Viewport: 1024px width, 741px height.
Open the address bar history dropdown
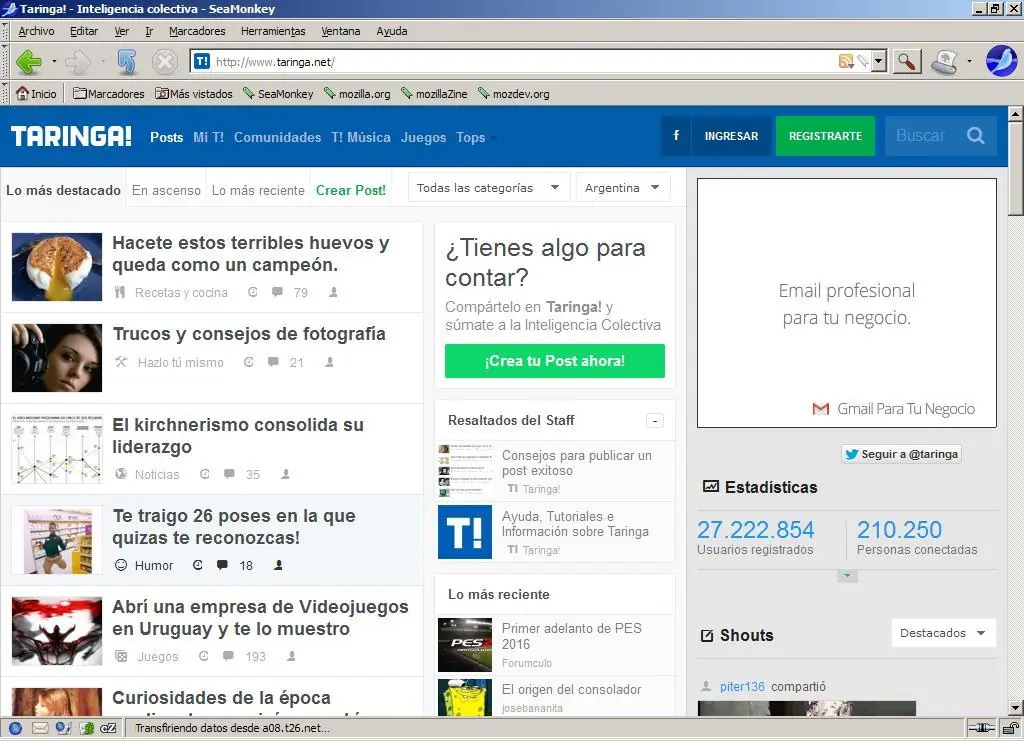[879, 61]
